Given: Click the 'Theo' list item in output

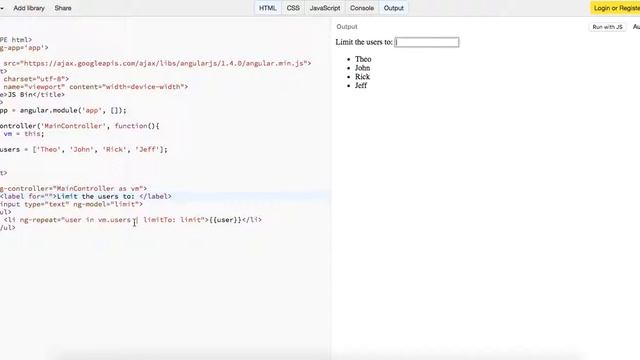Looking at the screenshot, I should 363,59.
